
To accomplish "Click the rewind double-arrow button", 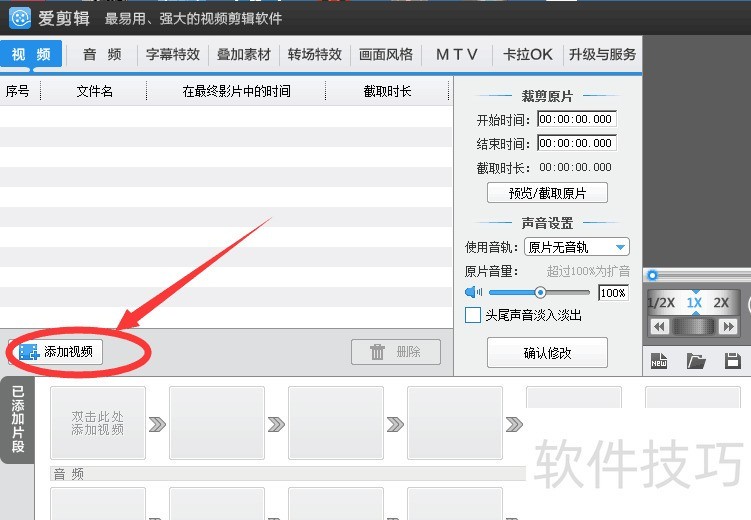I will pyautogui.click(x=659, y=327).
